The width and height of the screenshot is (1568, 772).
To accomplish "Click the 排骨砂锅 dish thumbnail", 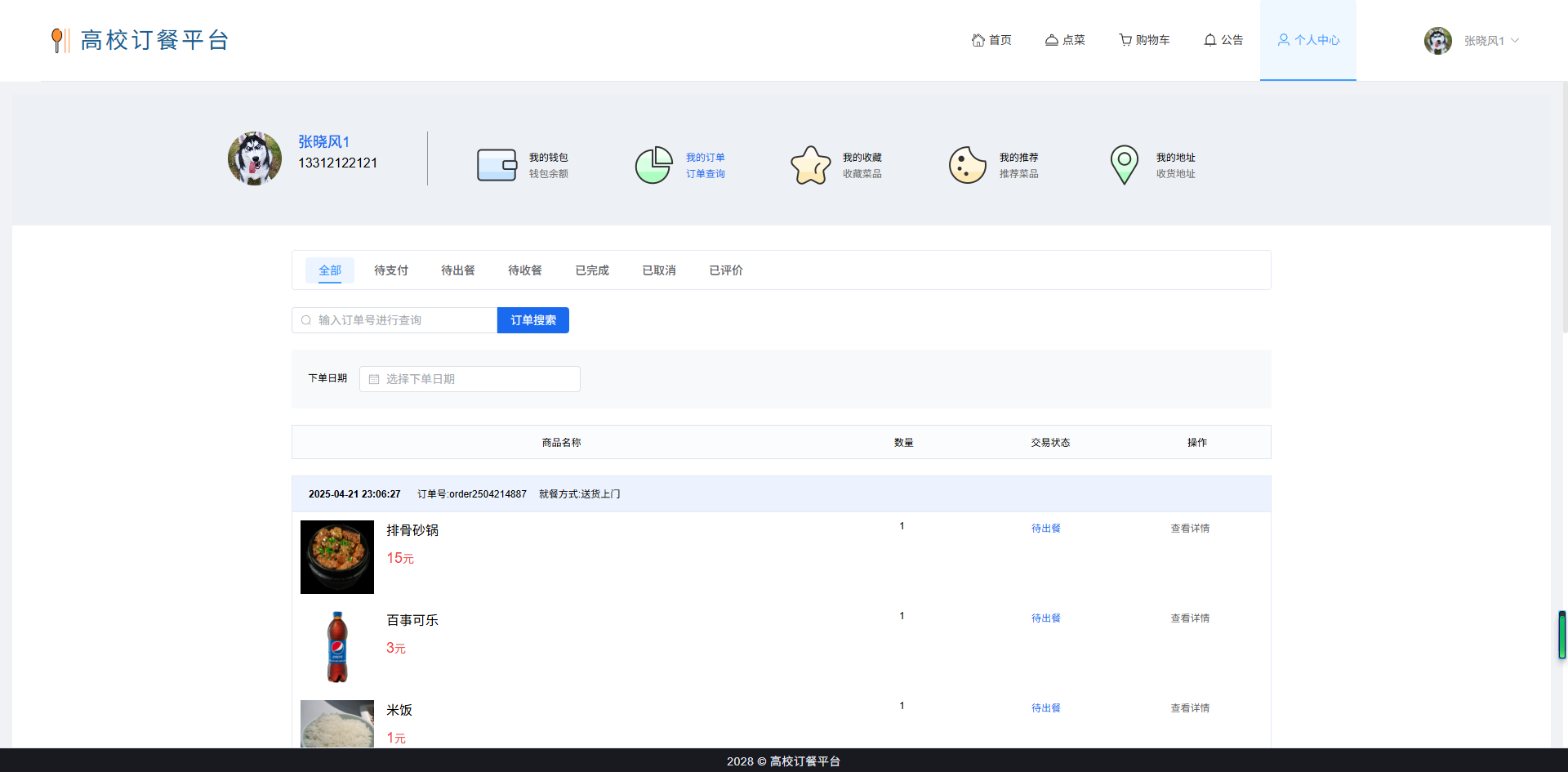I will click(x=336, y=557).
